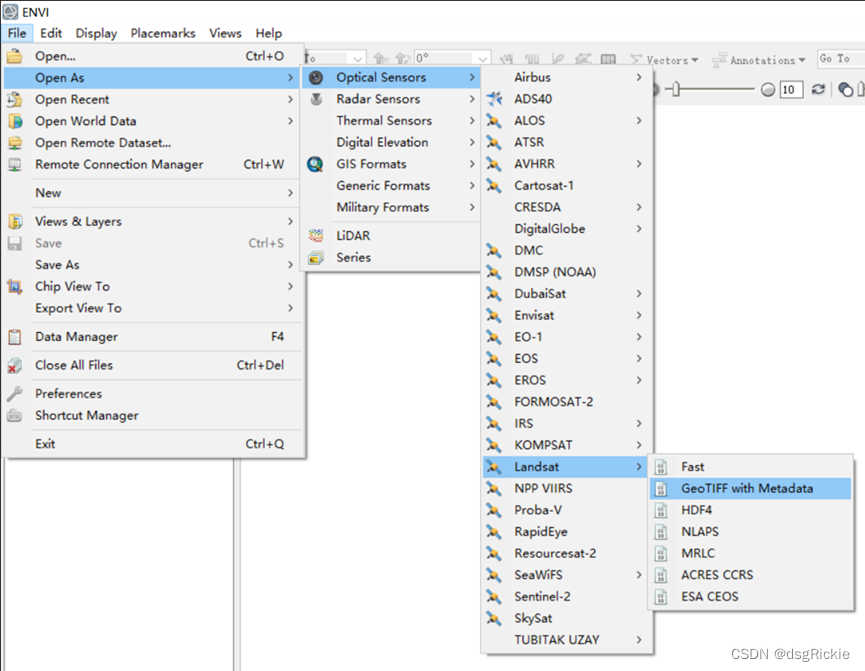
Task: Expand the TUBITAK UZAY submenu arrow
Action: coord(639,640)
